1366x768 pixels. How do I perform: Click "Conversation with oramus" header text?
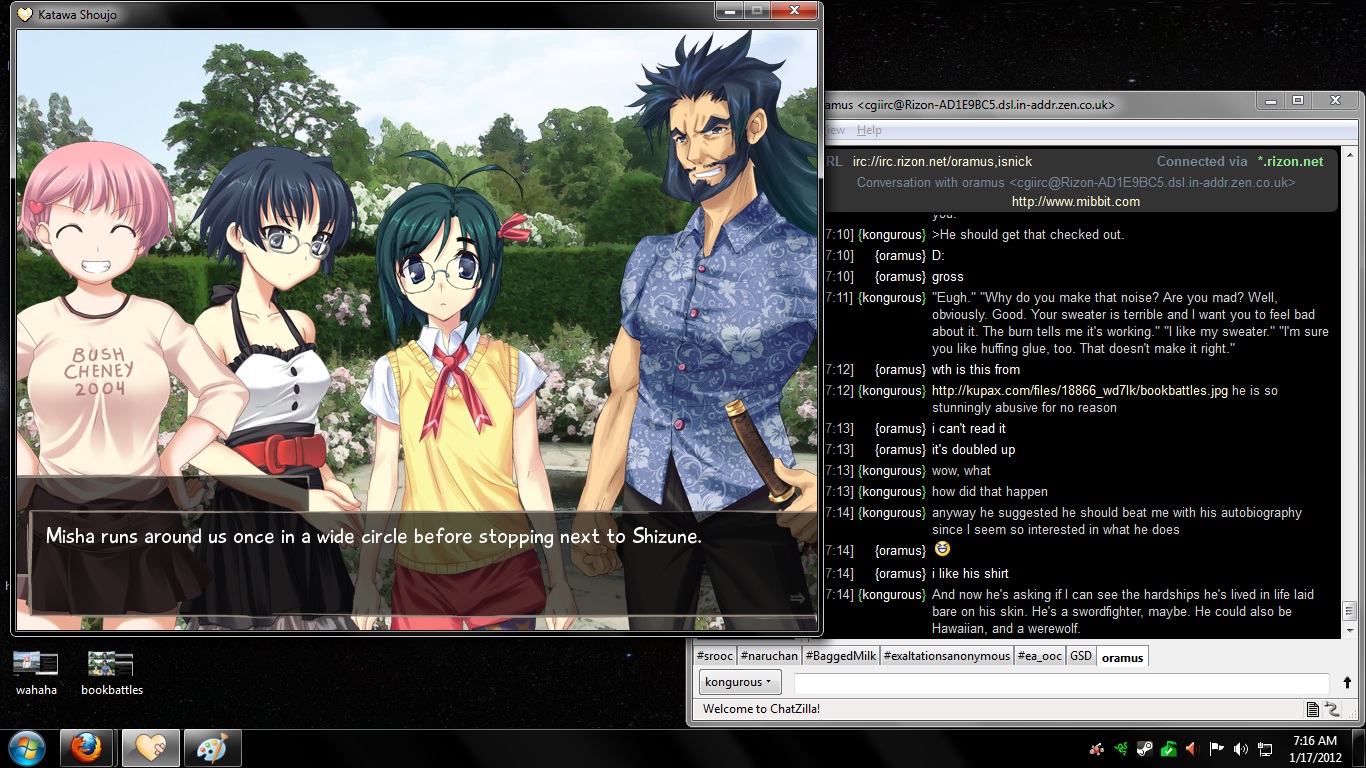(1076, 182)
